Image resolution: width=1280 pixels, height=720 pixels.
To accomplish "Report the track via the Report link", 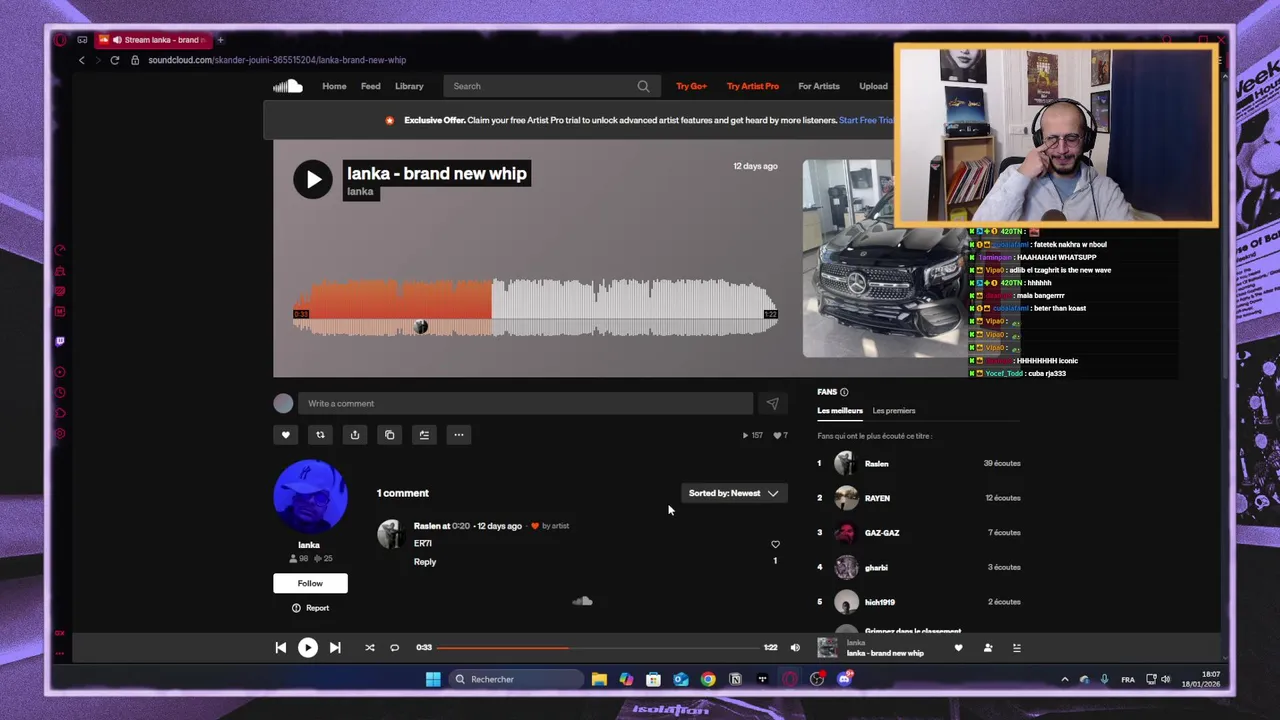I will (310, 608).
